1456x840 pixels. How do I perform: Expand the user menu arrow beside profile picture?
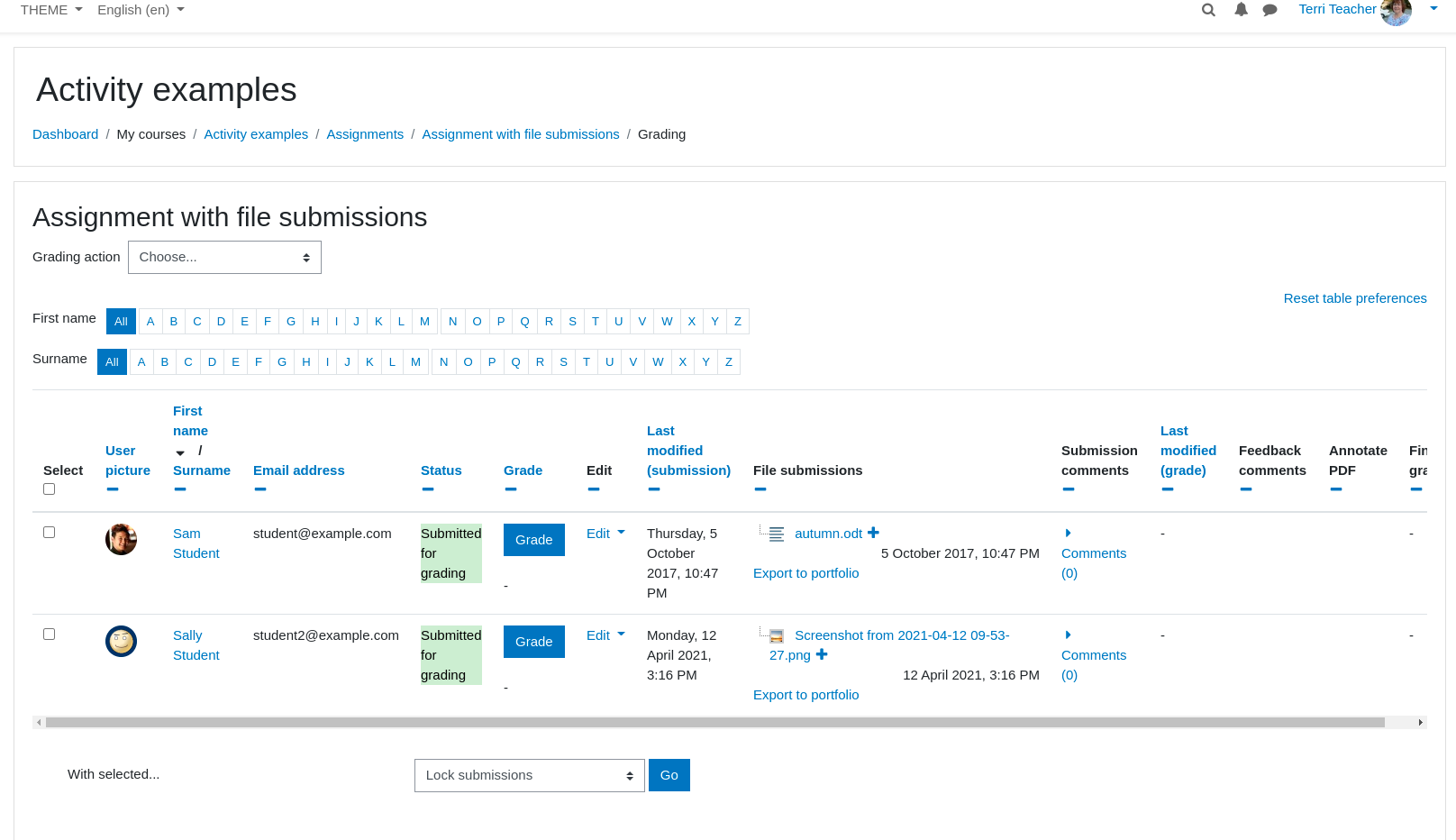[1433, 9]
